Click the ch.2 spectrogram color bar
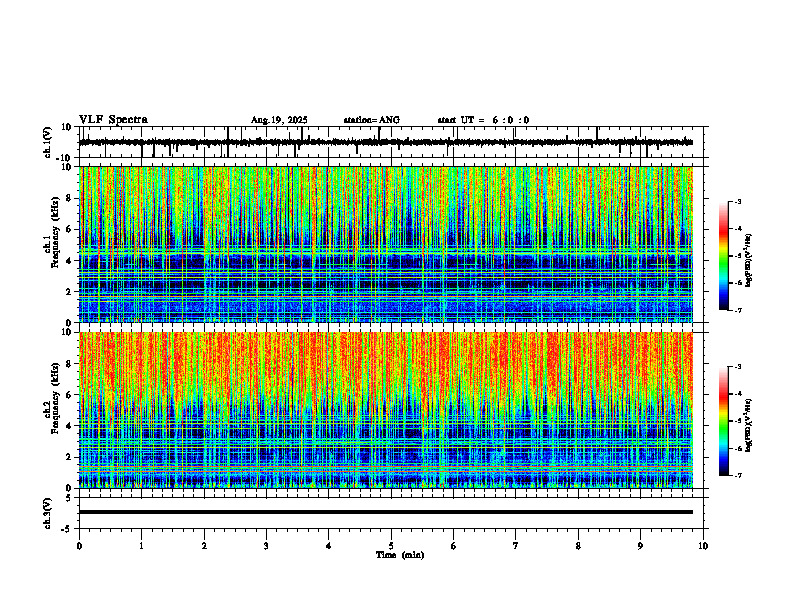Screen dimensions: 792x612 point(723,421)
